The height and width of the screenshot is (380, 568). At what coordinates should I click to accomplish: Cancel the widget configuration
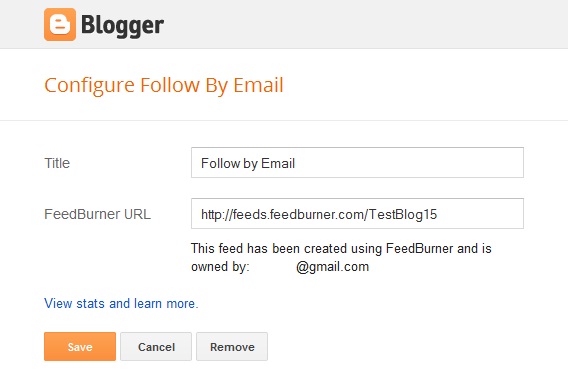[x=156, y=347]
